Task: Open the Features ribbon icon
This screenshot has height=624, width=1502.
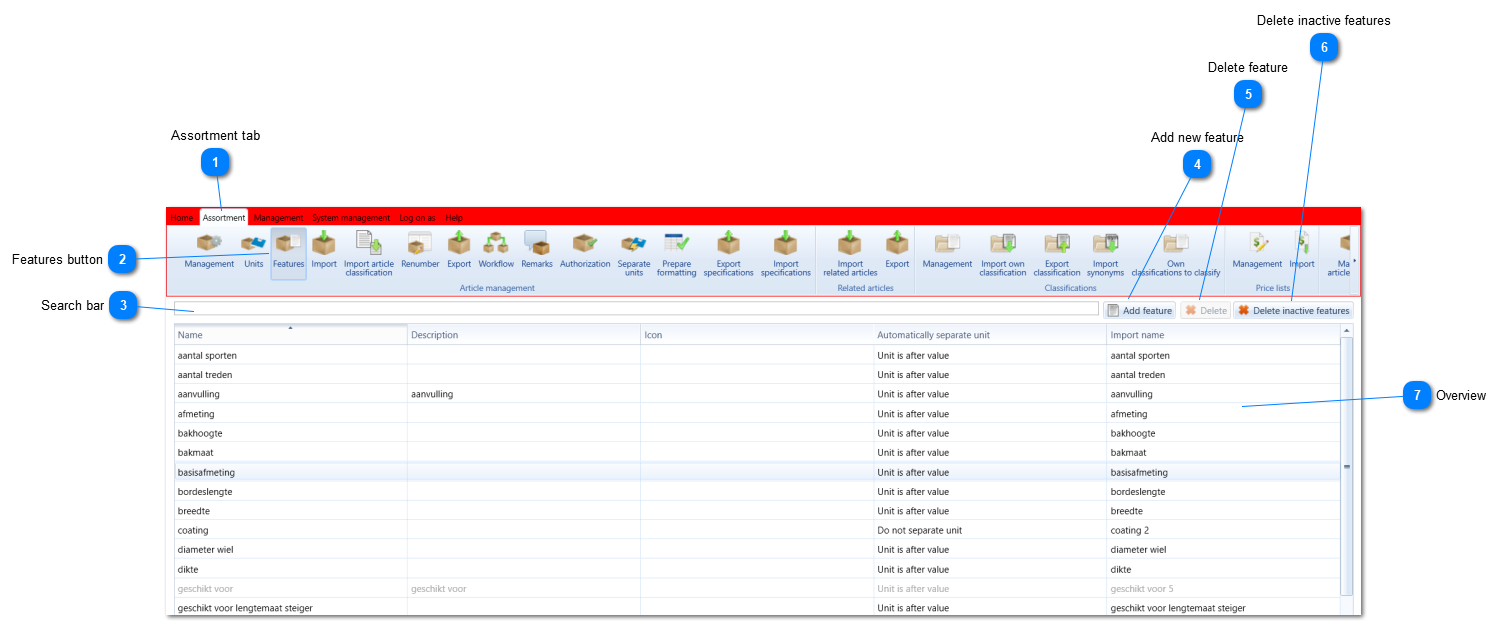Action: [x=289, y=253]
